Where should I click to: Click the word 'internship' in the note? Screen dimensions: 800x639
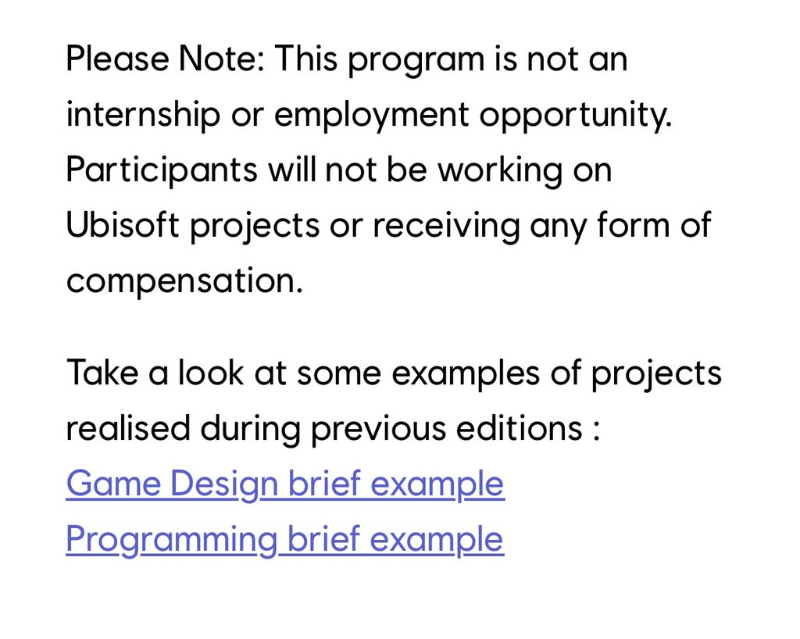143,115
